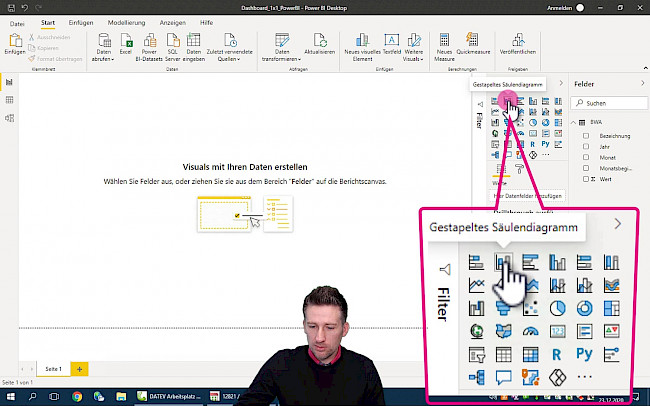Screen dimensions: 650x406
Task: Click previous page arrow beside Seite 1
Action: click(x=22, y=369)
